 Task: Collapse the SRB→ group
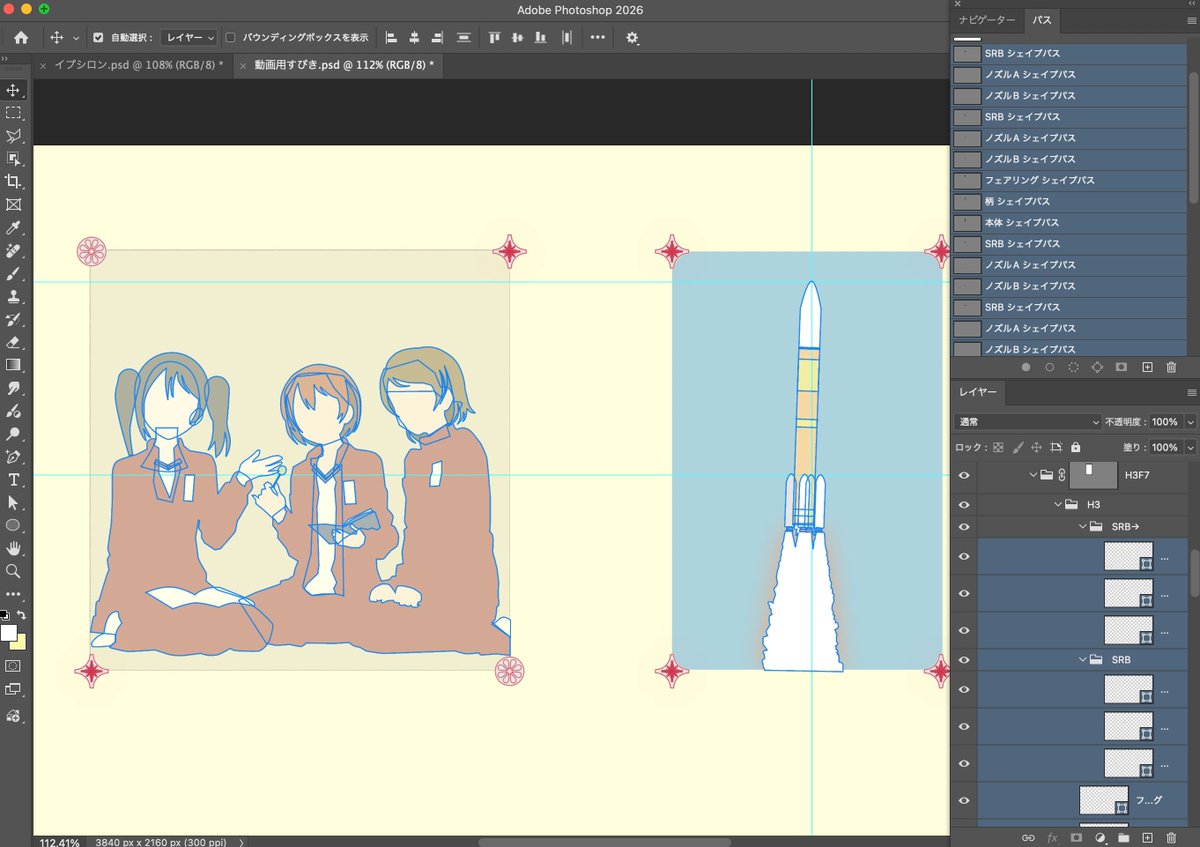(x=1082, y=526)
